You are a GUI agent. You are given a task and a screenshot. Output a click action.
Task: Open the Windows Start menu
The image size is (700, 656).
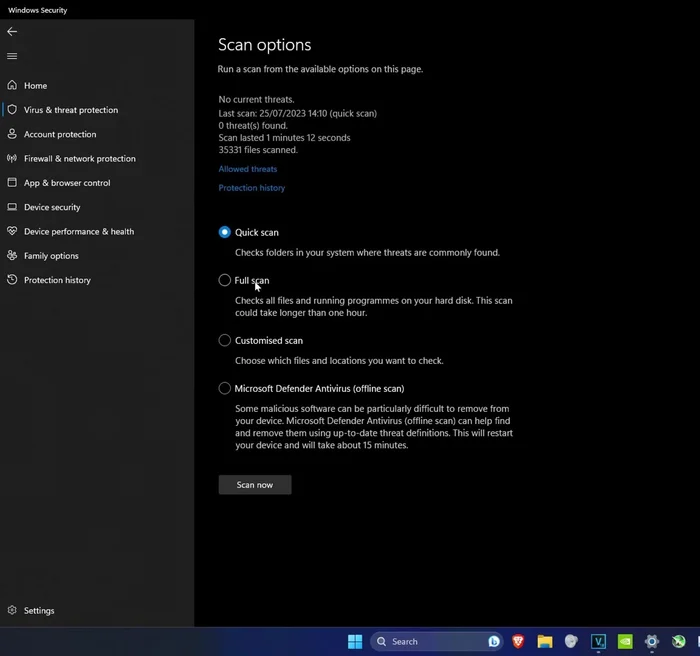(x=355, y=642)
